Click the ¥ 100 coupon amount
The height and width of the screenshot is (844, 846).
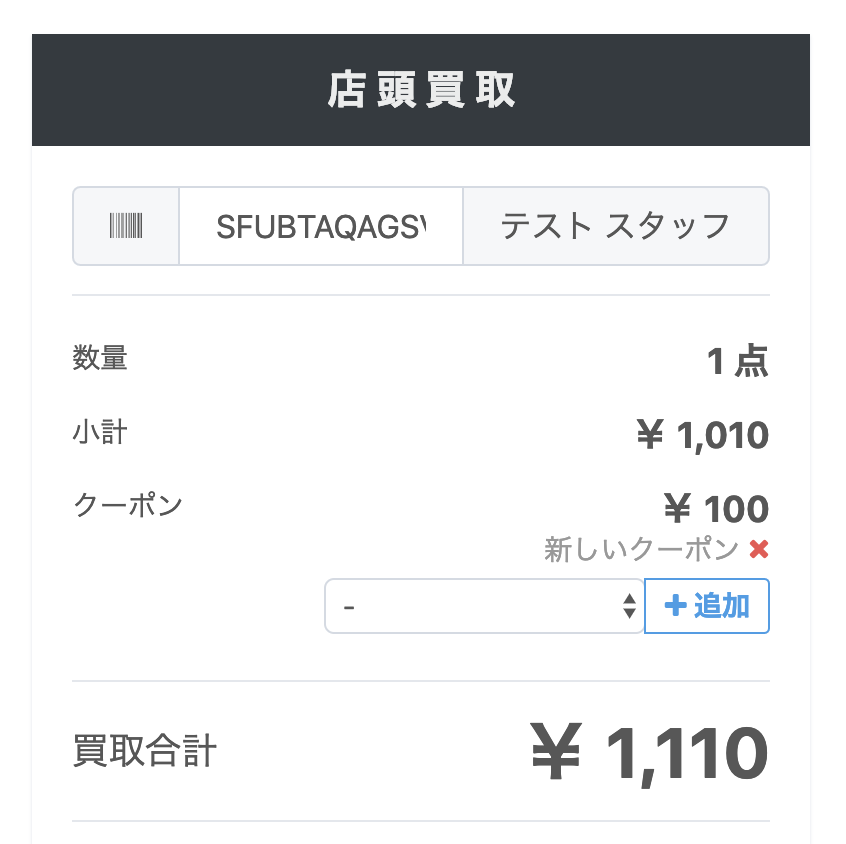pyautogui.click(x=716, y=509)
